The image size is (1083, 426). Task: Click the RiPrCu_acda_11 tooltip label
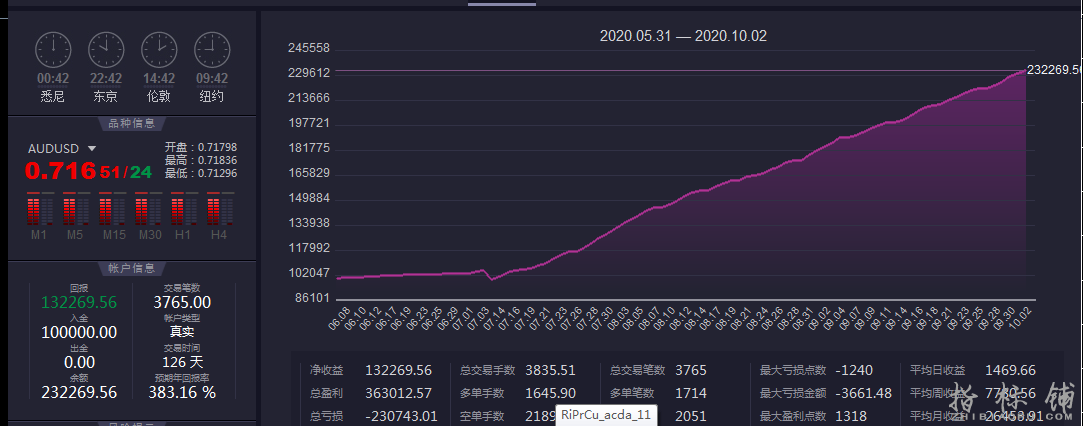pos(606,416)
